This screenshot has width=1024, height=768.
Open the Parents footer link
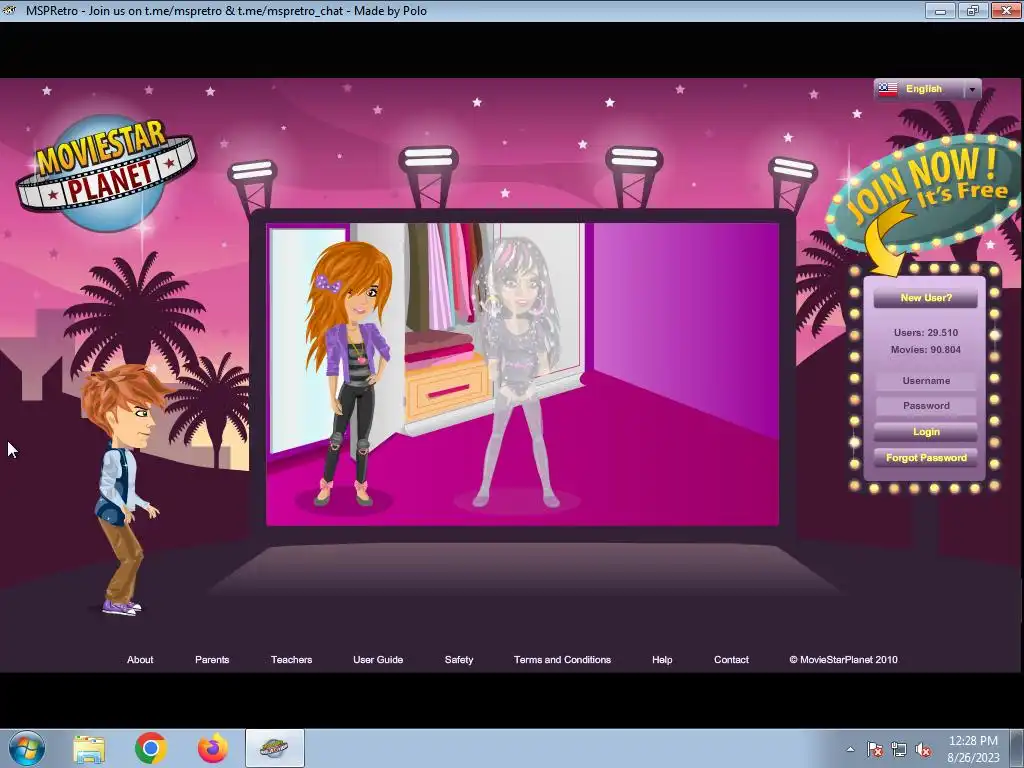coord(212,660)
